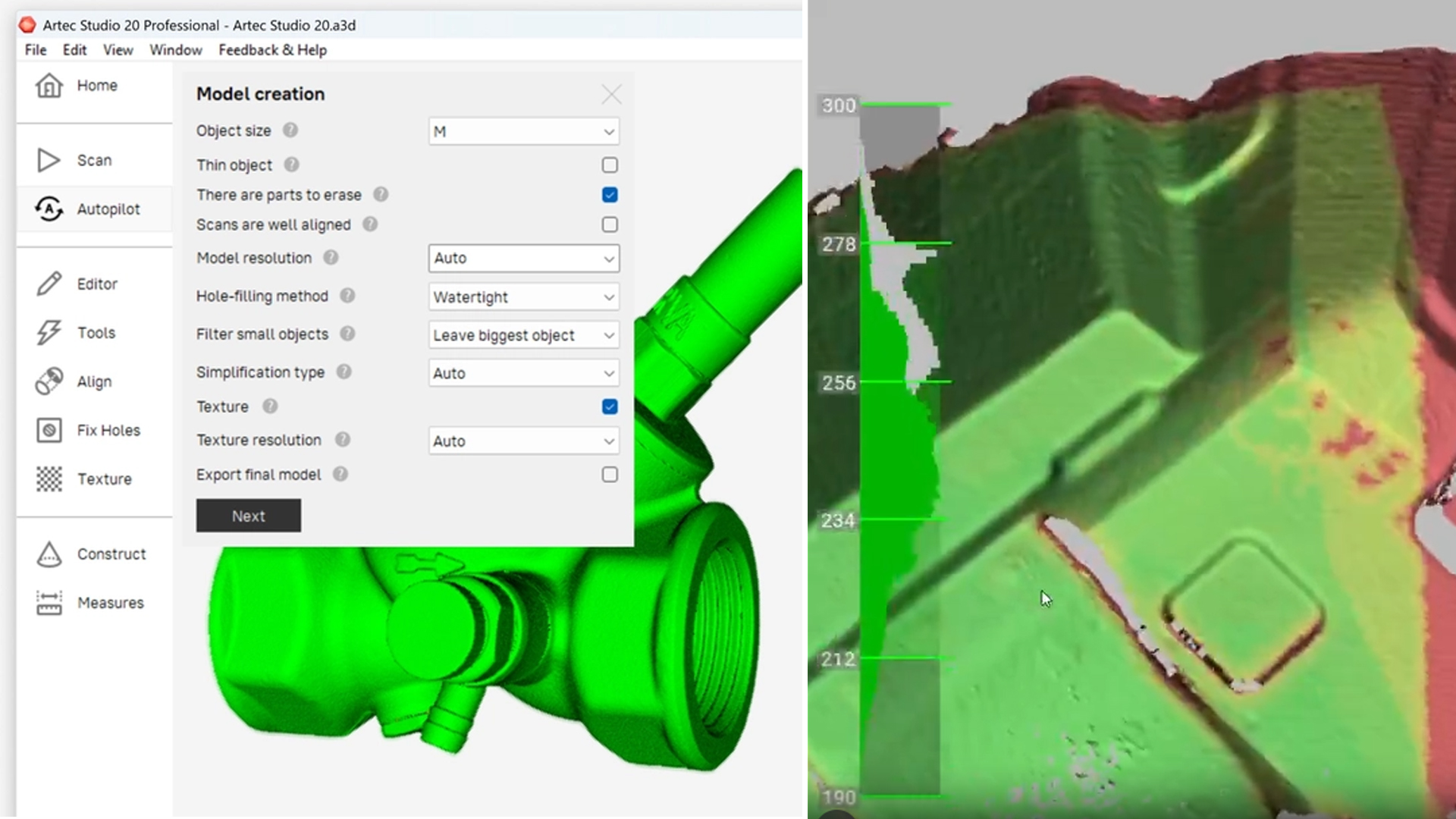Select the Texture checkerboard icon
Screen dimensions: 1456x819
coord(49,479)
